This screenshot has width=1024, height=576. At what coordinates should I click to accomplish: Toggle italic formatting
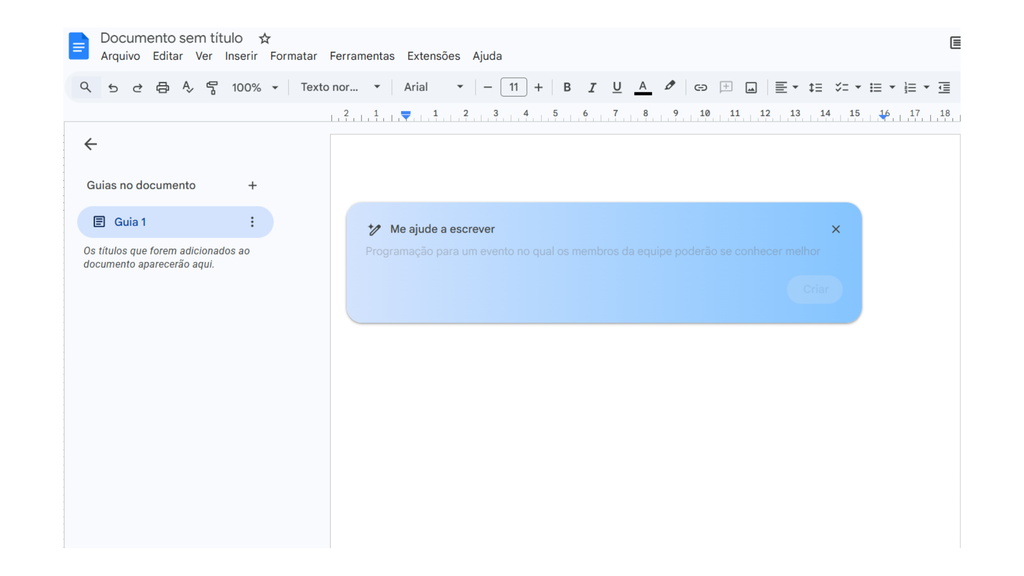pyautogui.click(x=592, y=87)
